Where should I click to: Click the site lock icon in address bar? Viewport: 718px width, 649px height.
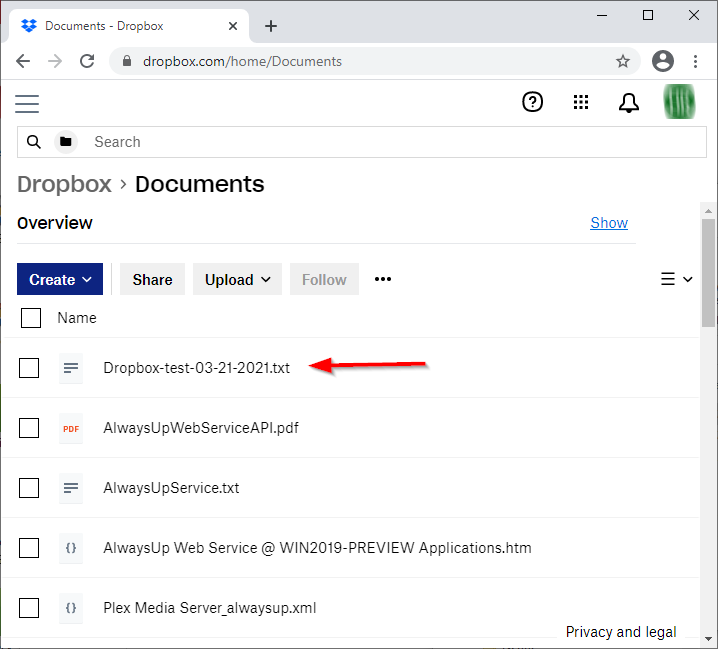coord(127,61)
